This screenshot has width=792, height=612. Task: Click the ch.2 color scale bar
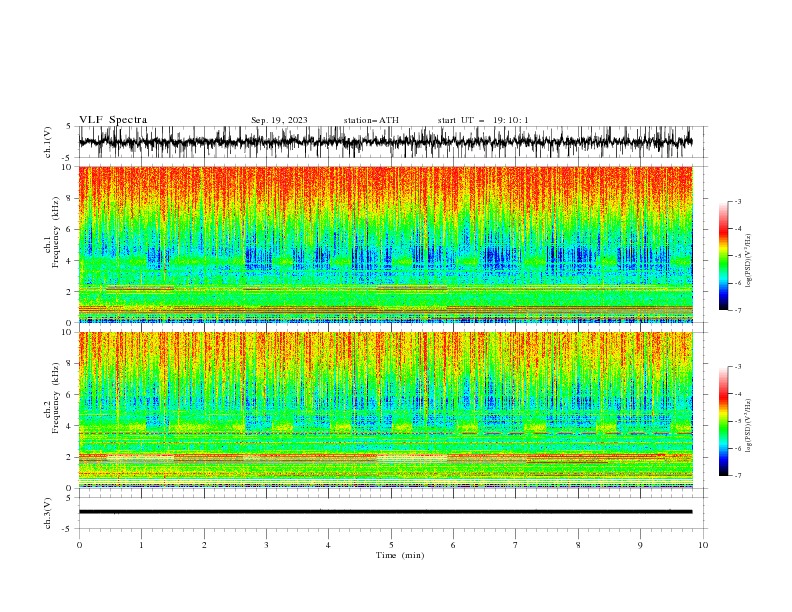click(x=723, y=421)
